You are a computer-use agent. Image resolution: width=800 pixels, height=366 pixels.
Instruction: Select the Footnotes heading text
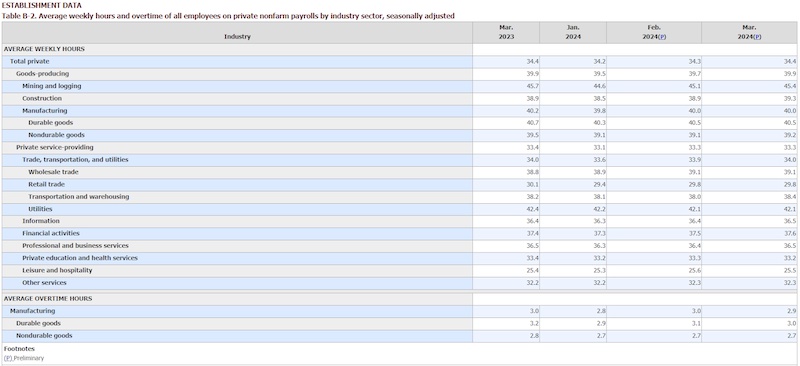[x=19, y=349]
